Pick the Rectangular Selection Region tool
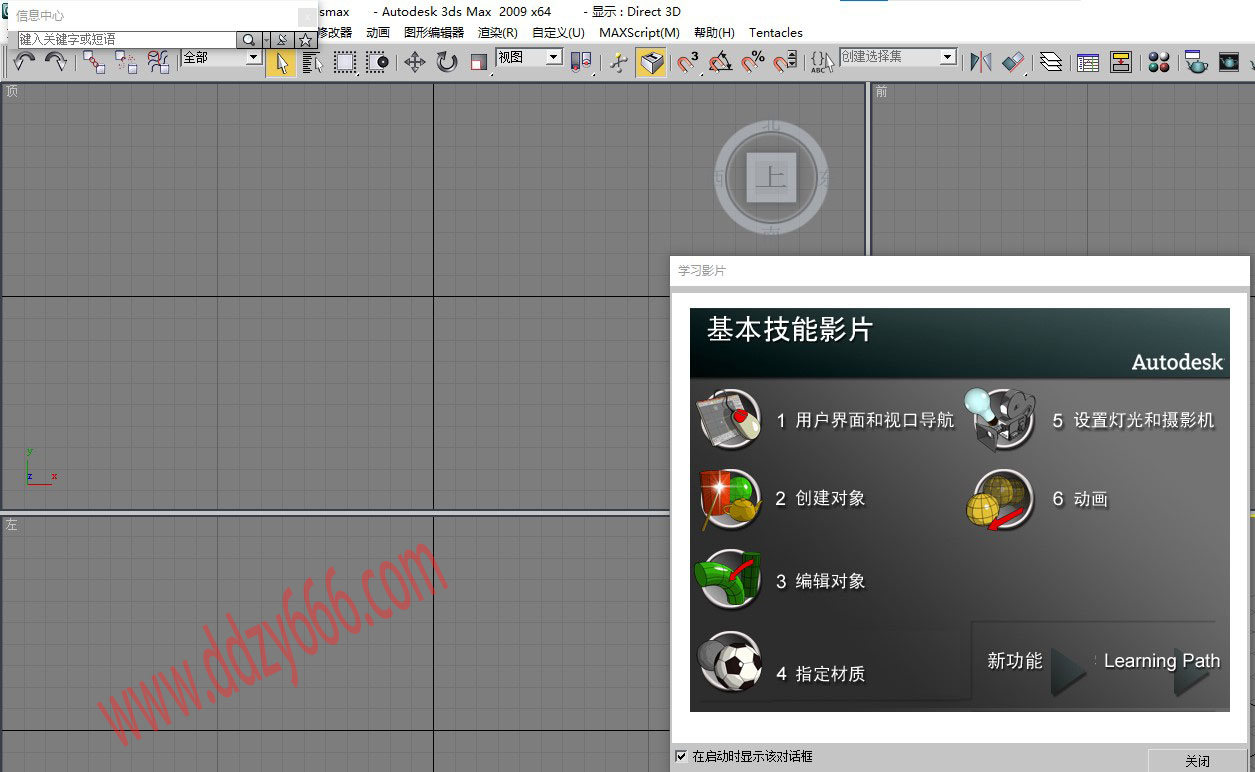Screen dimensions: 1255x772 [x=345, y=62]
